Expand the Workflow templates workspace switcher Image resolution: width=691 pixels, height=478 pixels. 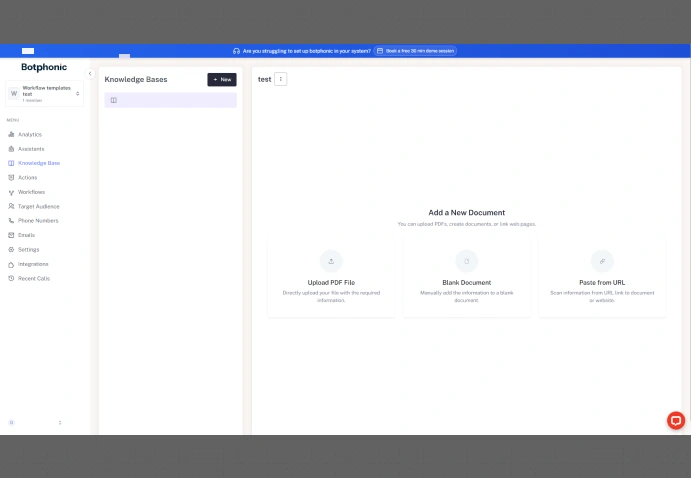[78, 94]
